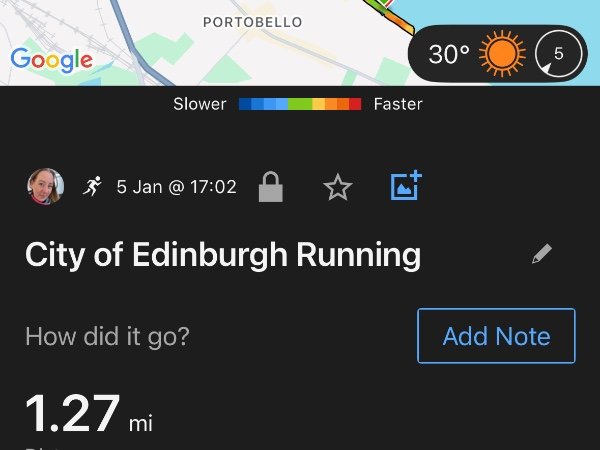Image resolution: width=600 pixels, height=450 pixels.
Task: Click the How did it go? prompt
Action: click(107, 336)
